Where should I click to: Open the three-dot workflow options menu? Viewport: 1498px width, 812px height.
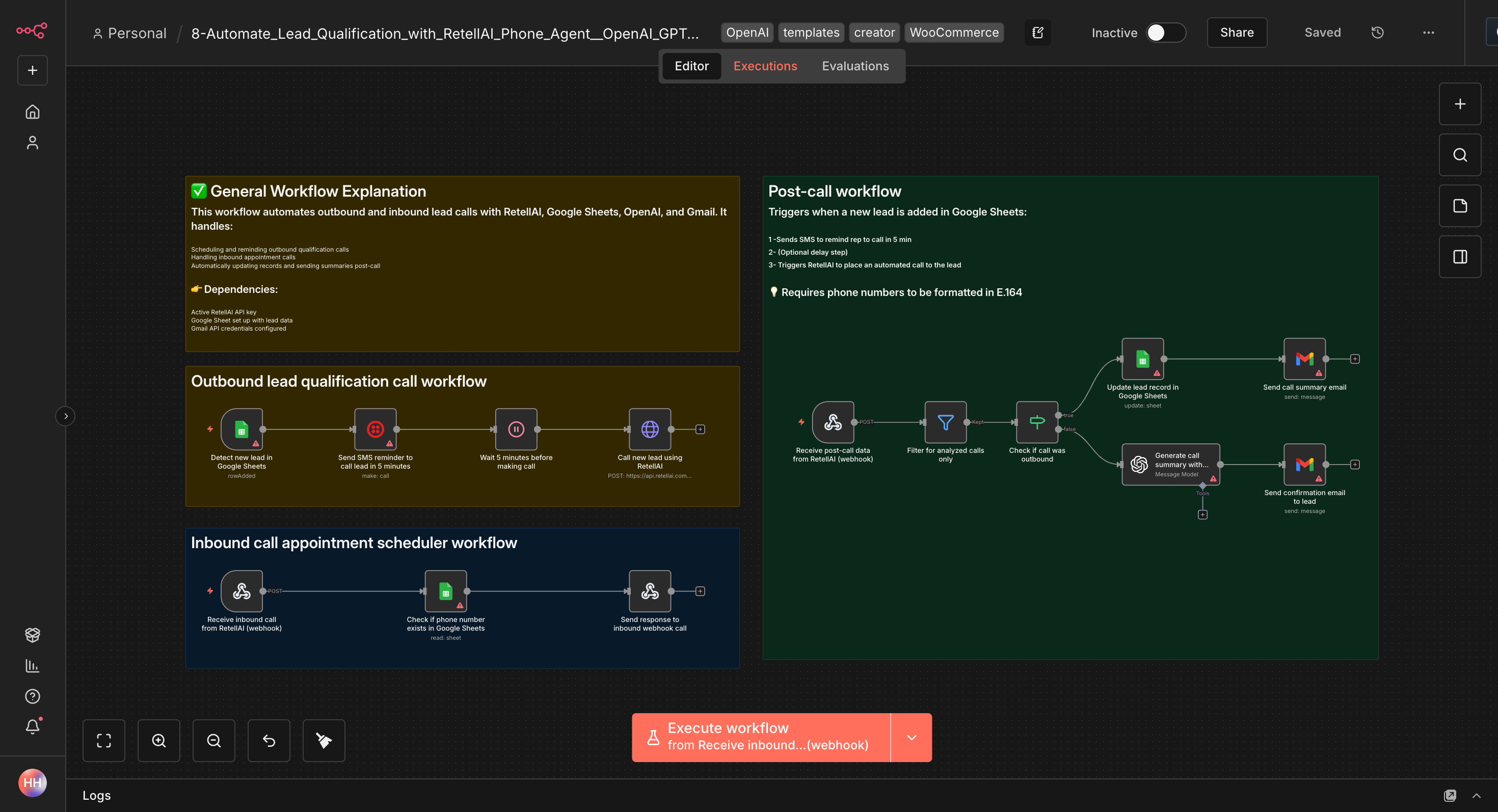click(1428, 33)
